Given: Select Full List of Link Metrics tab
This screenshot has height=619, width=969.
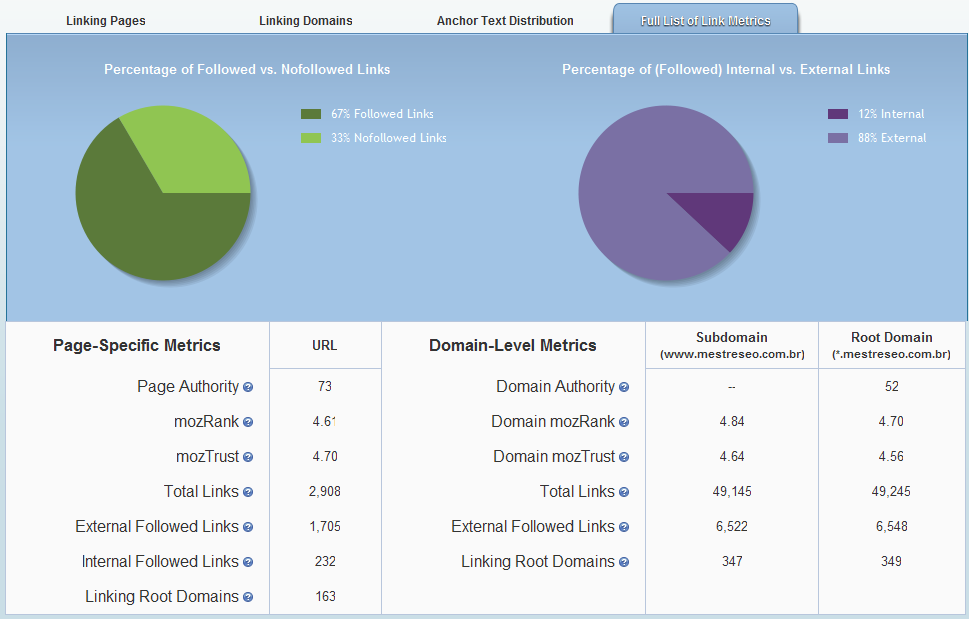Looking at the screenshot, I should pos(705,21).
